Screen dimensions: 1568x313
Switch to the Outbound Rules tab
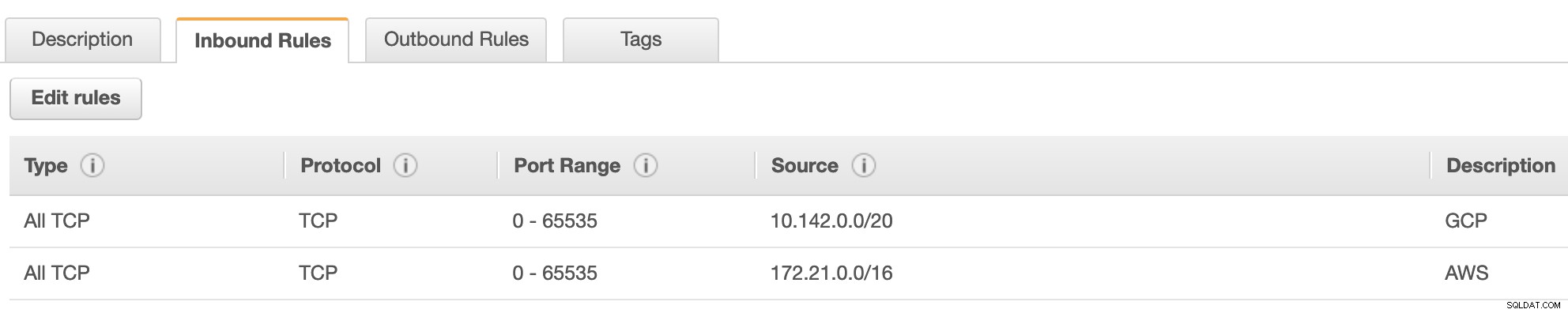tap(456, 40)
